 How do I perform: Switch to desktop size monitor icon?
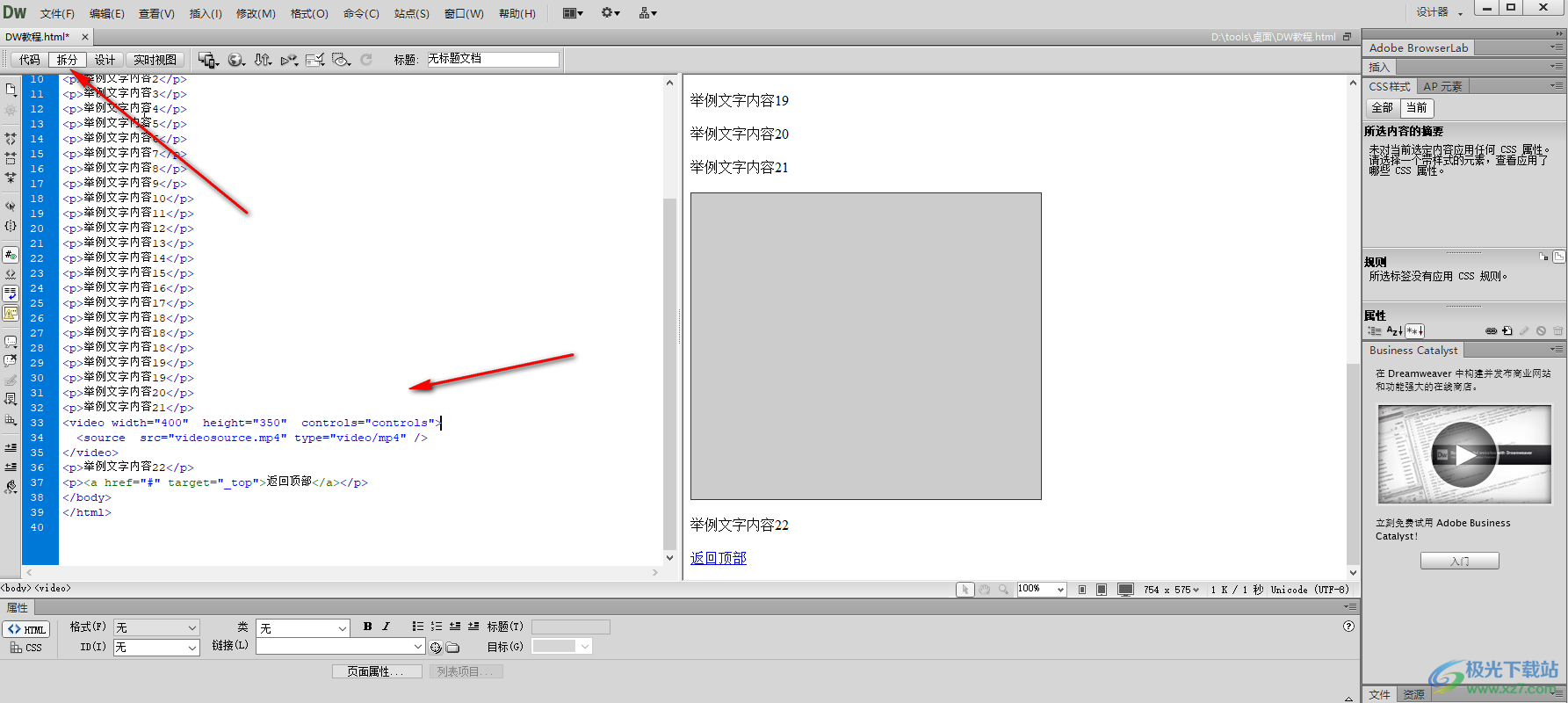click(x=1125, y=590)
